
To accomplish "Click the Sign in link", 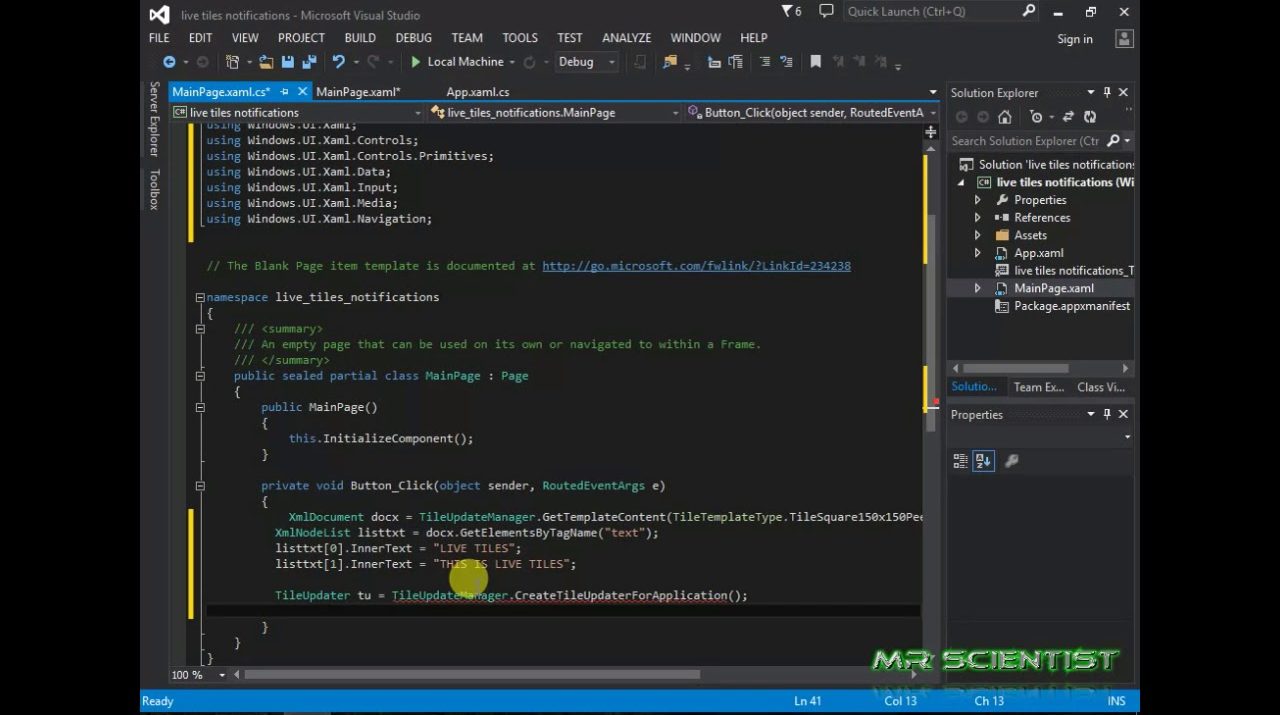I will [x=1075, y=39].
